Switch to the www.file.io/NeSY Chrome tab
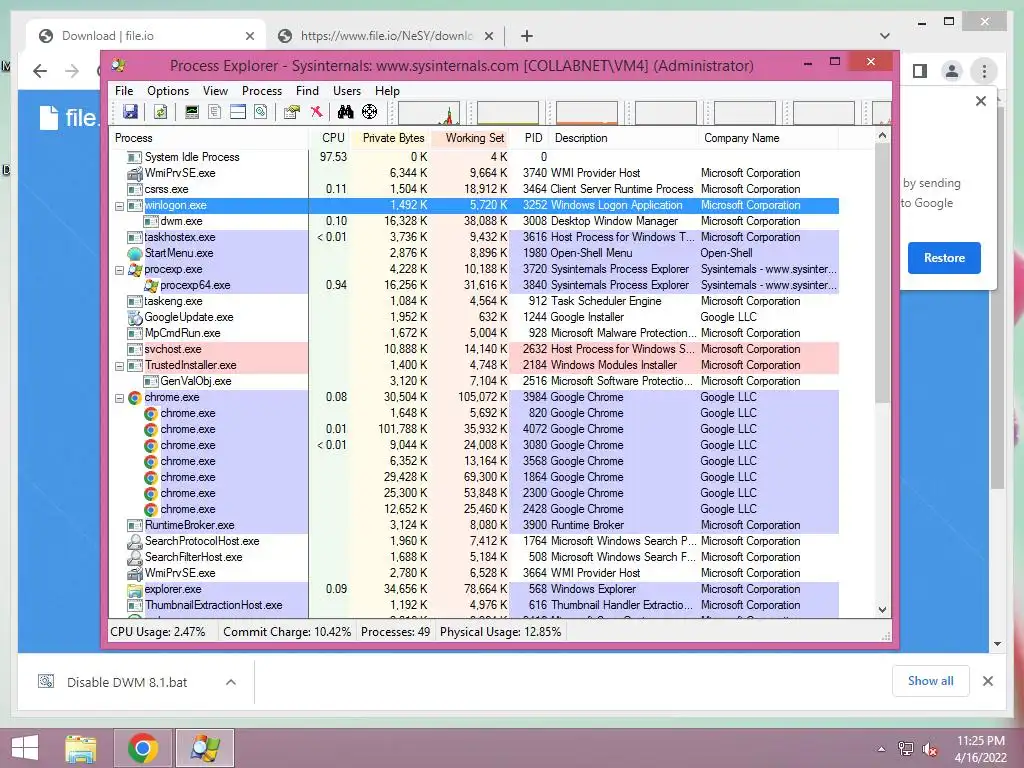The height and width of the screenshot is (768, 1024). (385, 36)
